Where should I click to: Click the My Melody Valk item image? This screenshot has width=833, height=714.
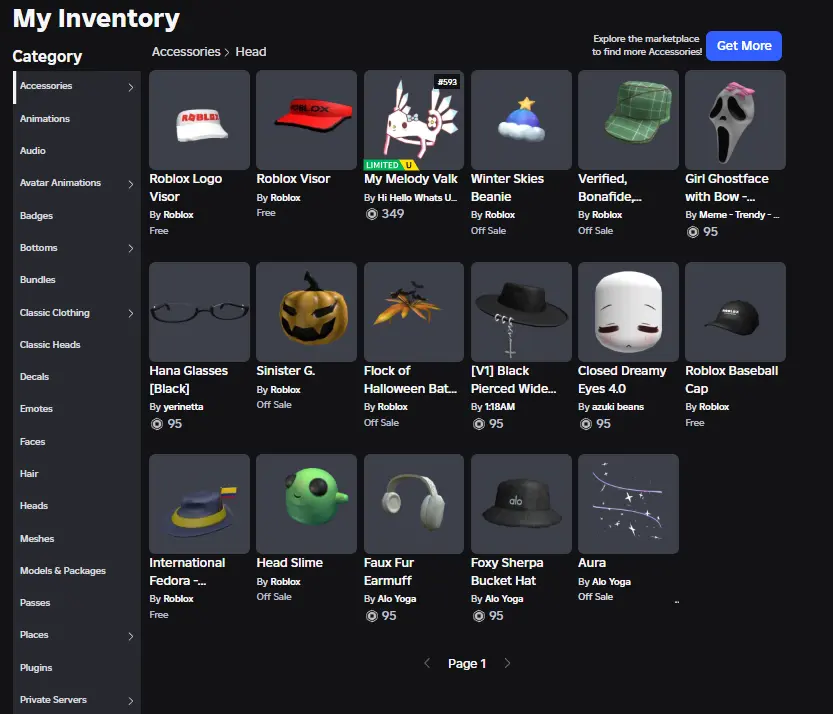[413, 120]
